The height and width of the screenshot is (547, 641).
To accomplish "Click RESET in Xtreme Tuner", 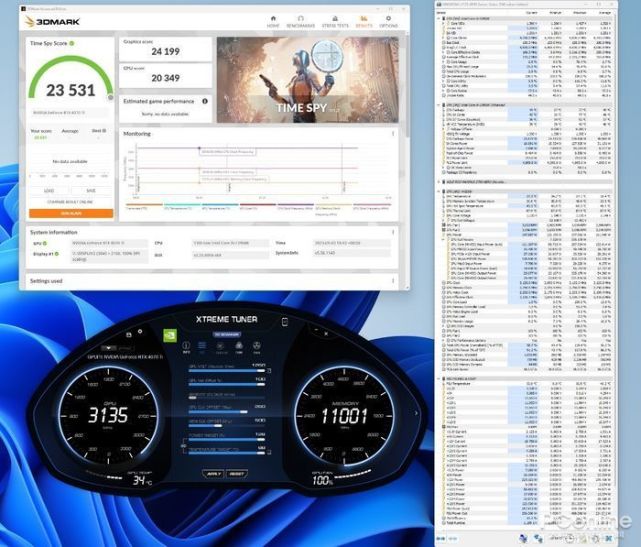I will click(237, 474).
